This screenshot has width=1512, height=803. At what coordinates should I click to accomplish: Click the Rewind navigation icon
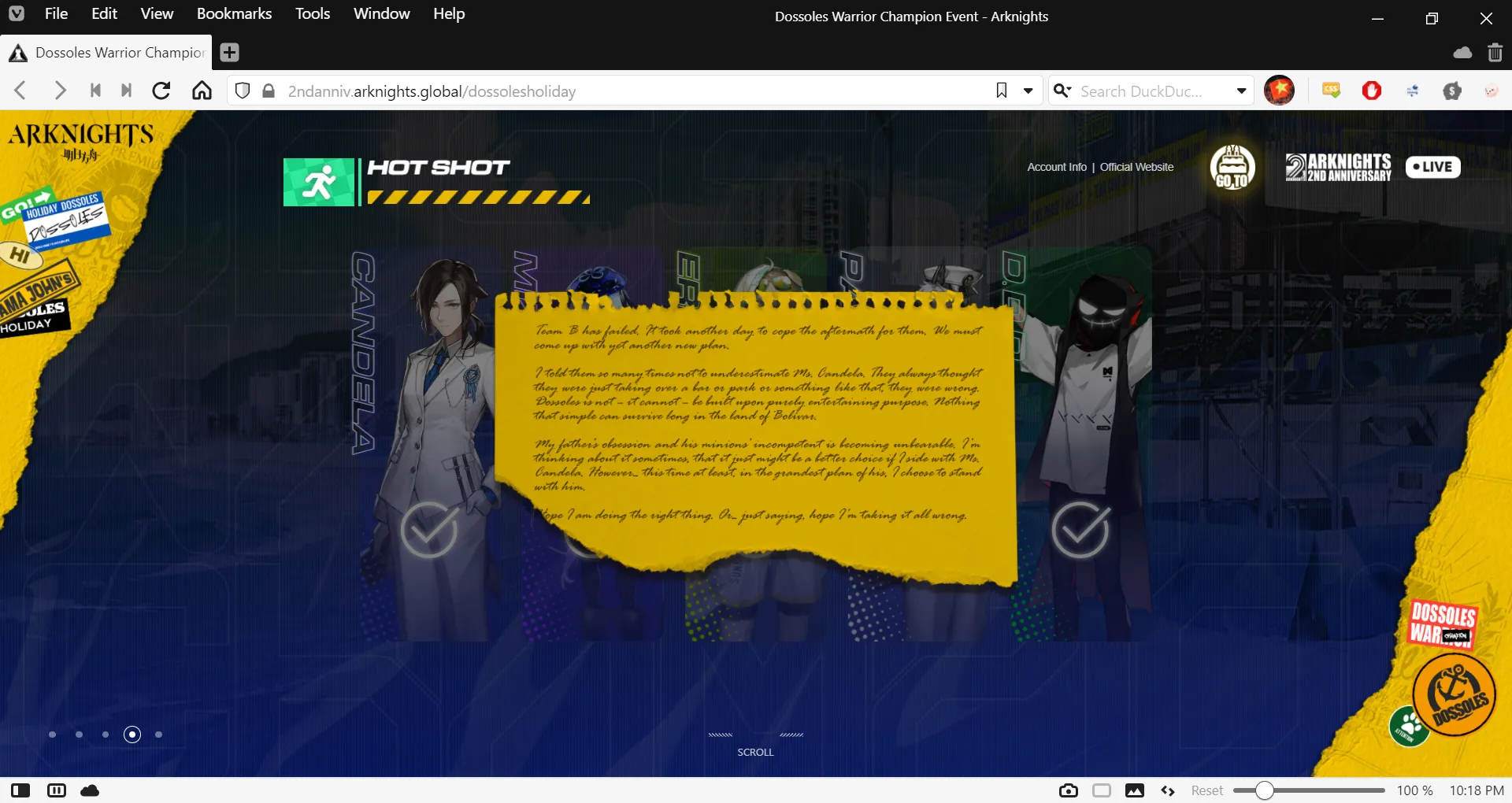click(x=95, y=91)
